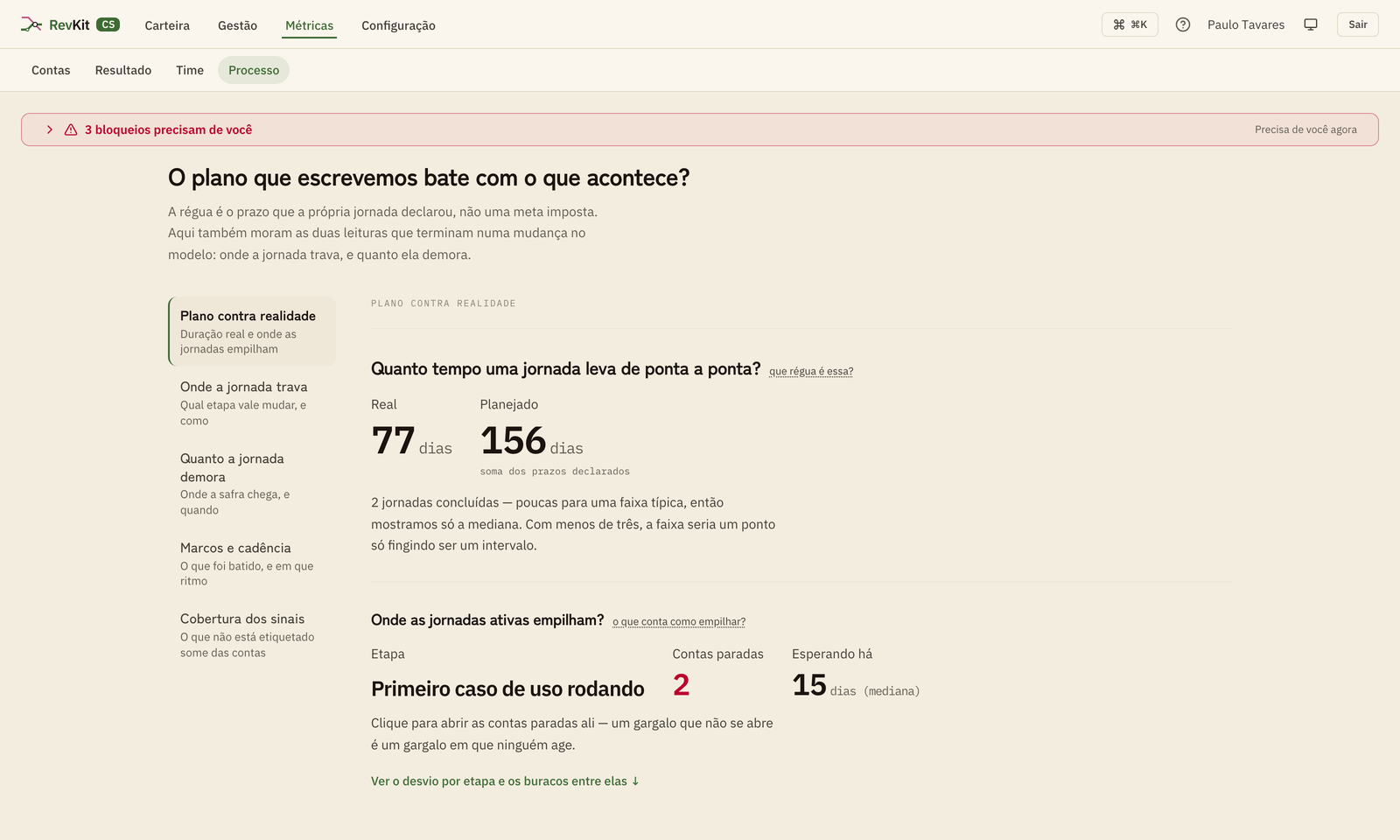
Task: Select Plano contra realidade section
Action: tap(252, 332)
